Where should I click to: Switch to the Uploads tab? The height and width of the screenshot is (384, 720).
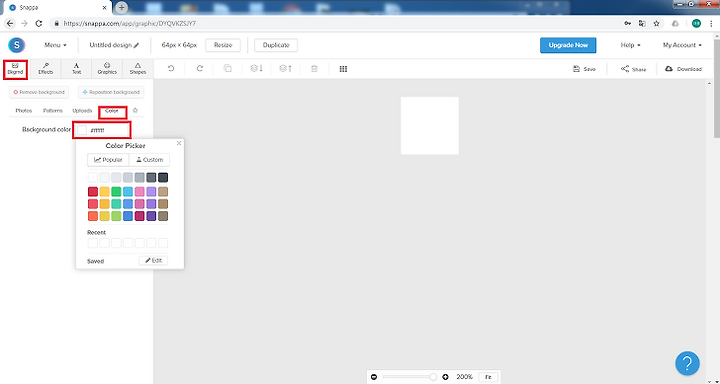point(82,111)
